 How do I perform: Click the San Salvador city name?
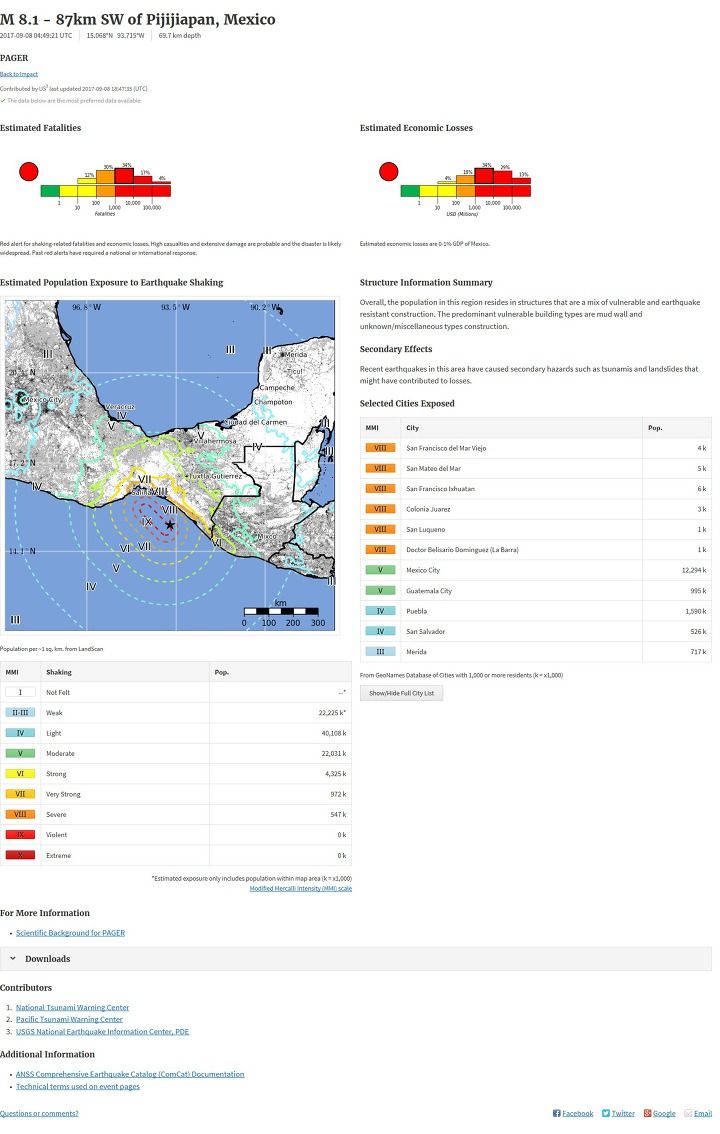click(426, 631)
